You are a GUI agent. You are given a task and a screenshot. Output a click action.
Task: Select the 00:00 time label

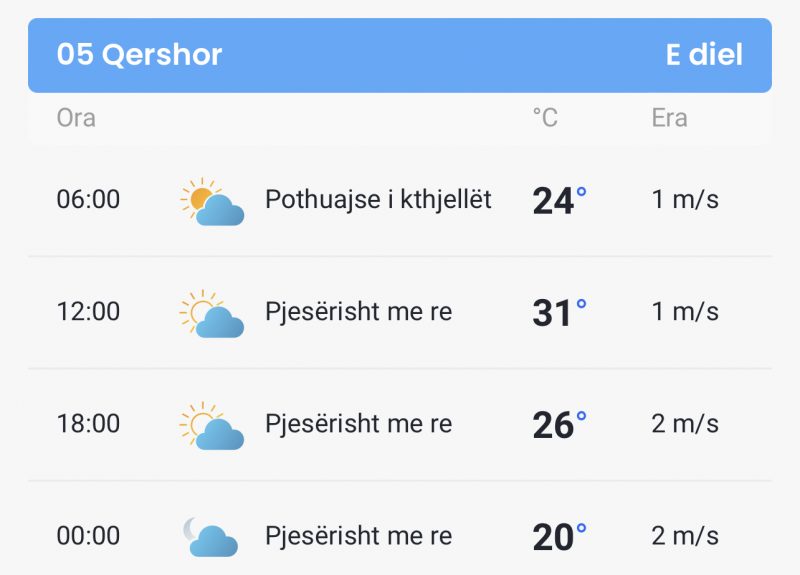88,536
